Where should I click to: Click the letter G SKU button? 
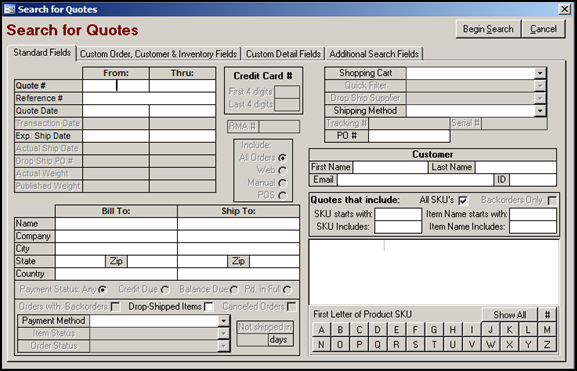coord(434,330)
